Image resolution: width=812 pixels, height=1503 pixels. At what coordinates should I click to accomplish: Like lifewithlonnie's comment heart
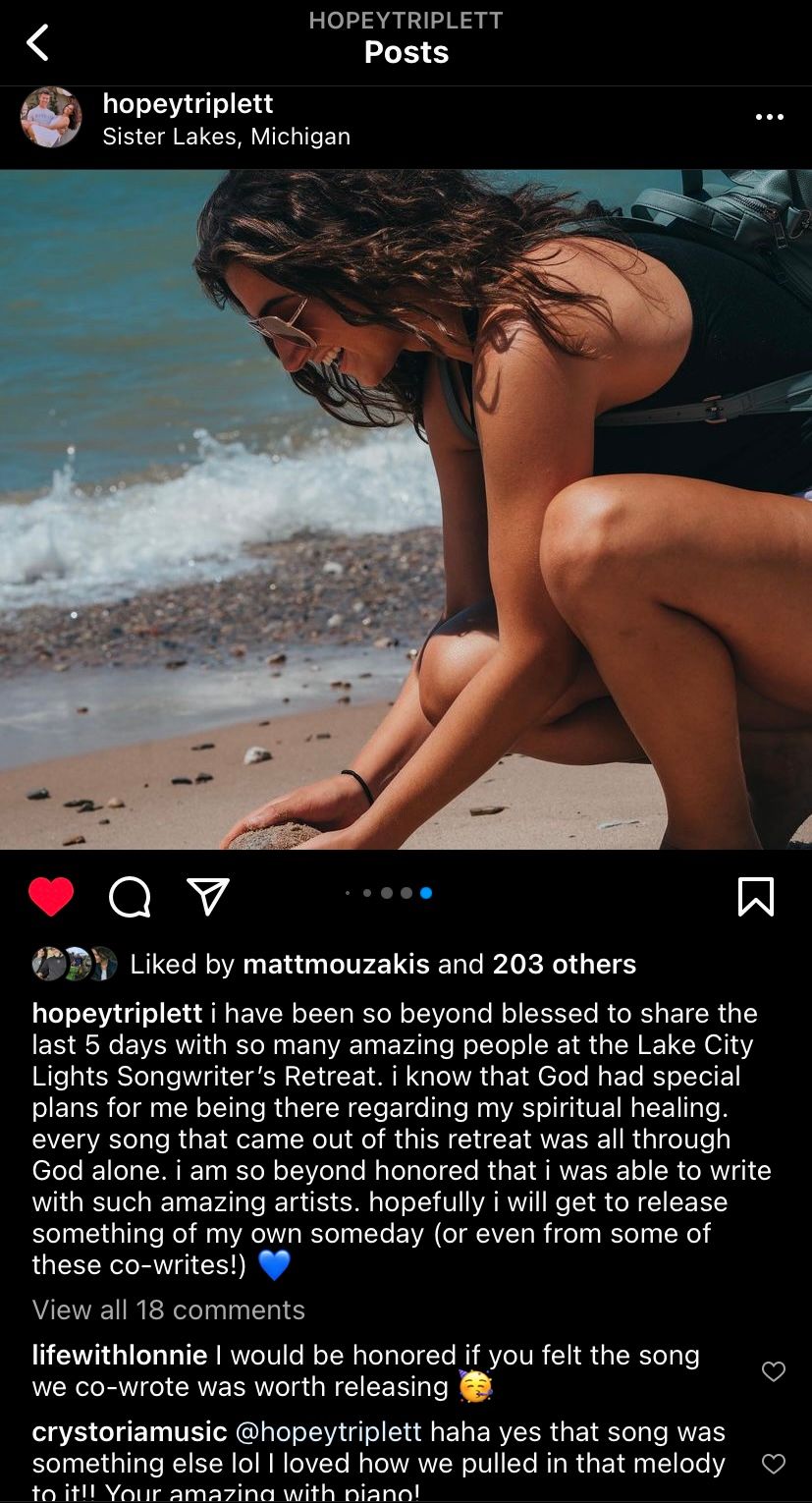[774, 1371]
